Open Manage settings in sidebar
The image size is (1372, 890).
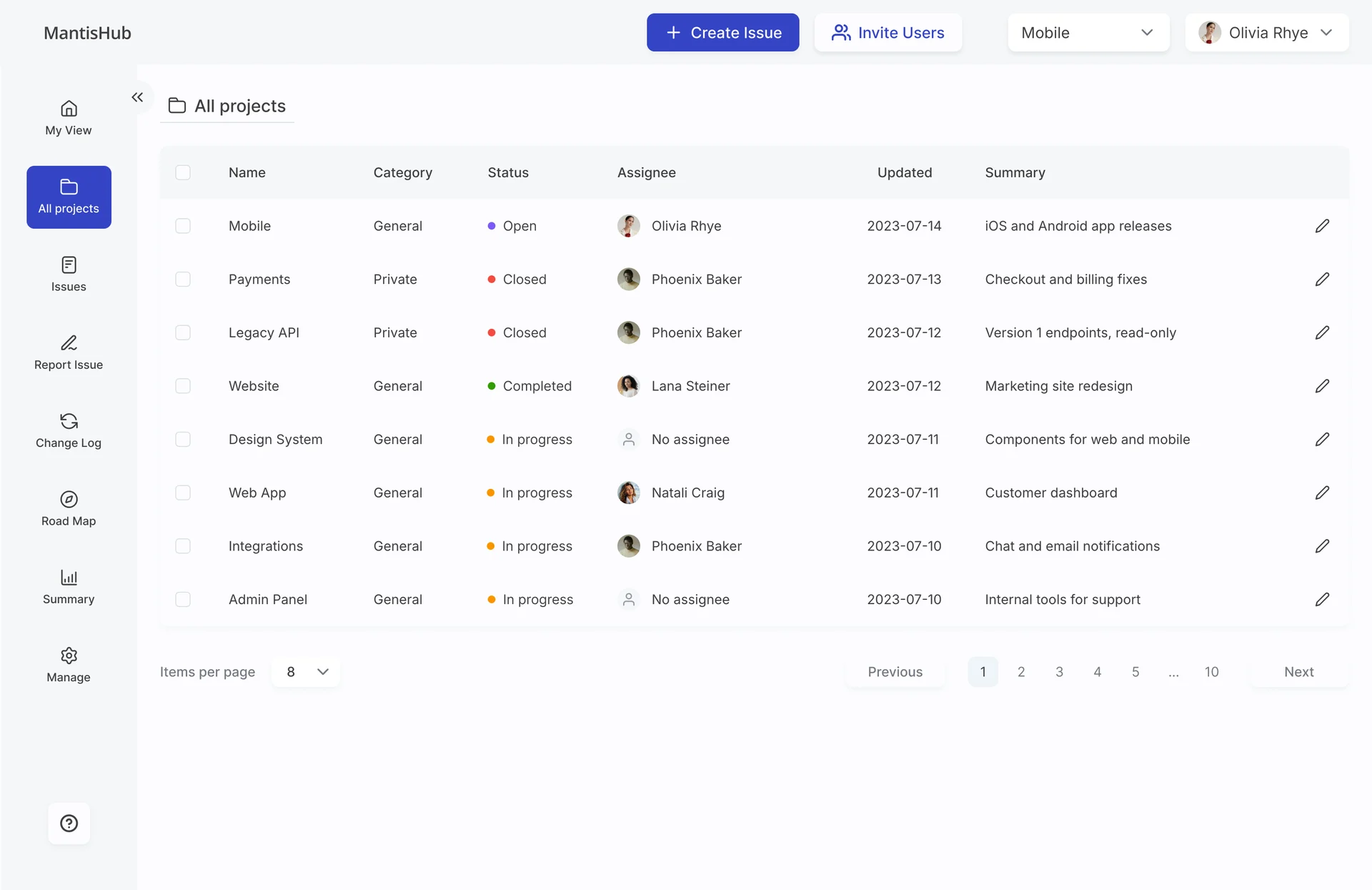(x=69, y=666)
